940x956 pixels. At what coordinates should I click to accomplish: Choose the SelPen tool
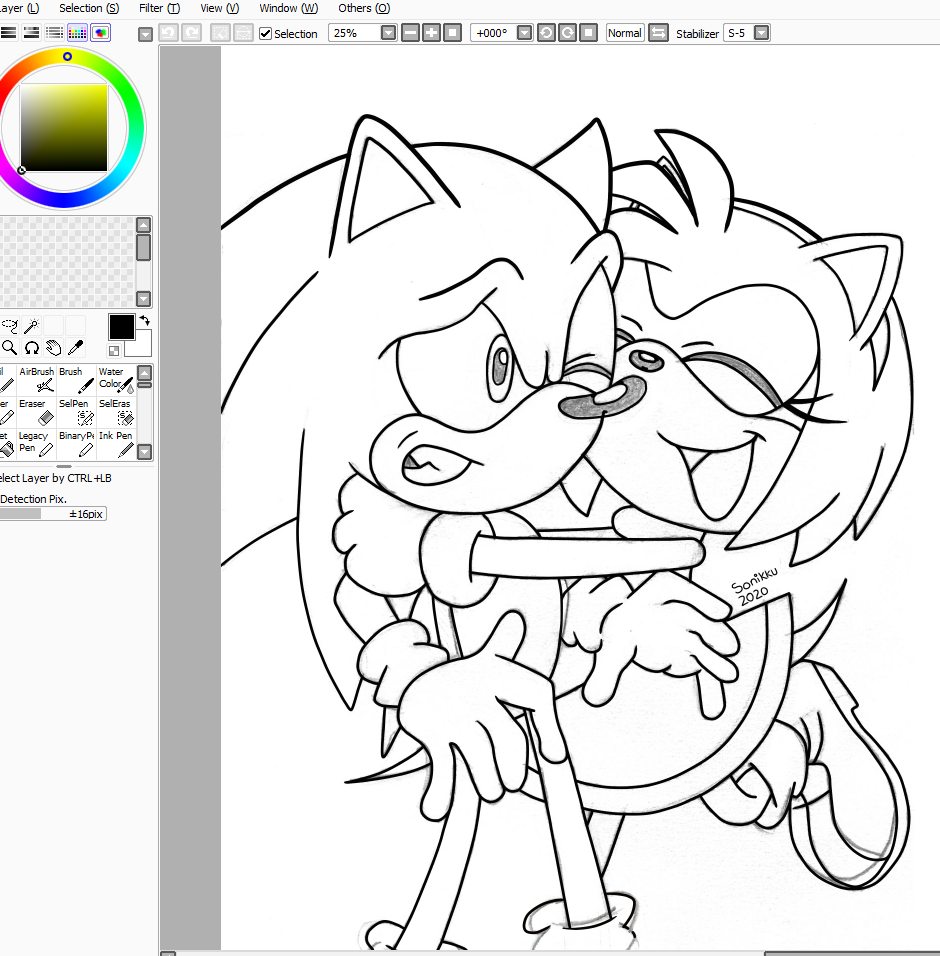click(x=76, y=412)
